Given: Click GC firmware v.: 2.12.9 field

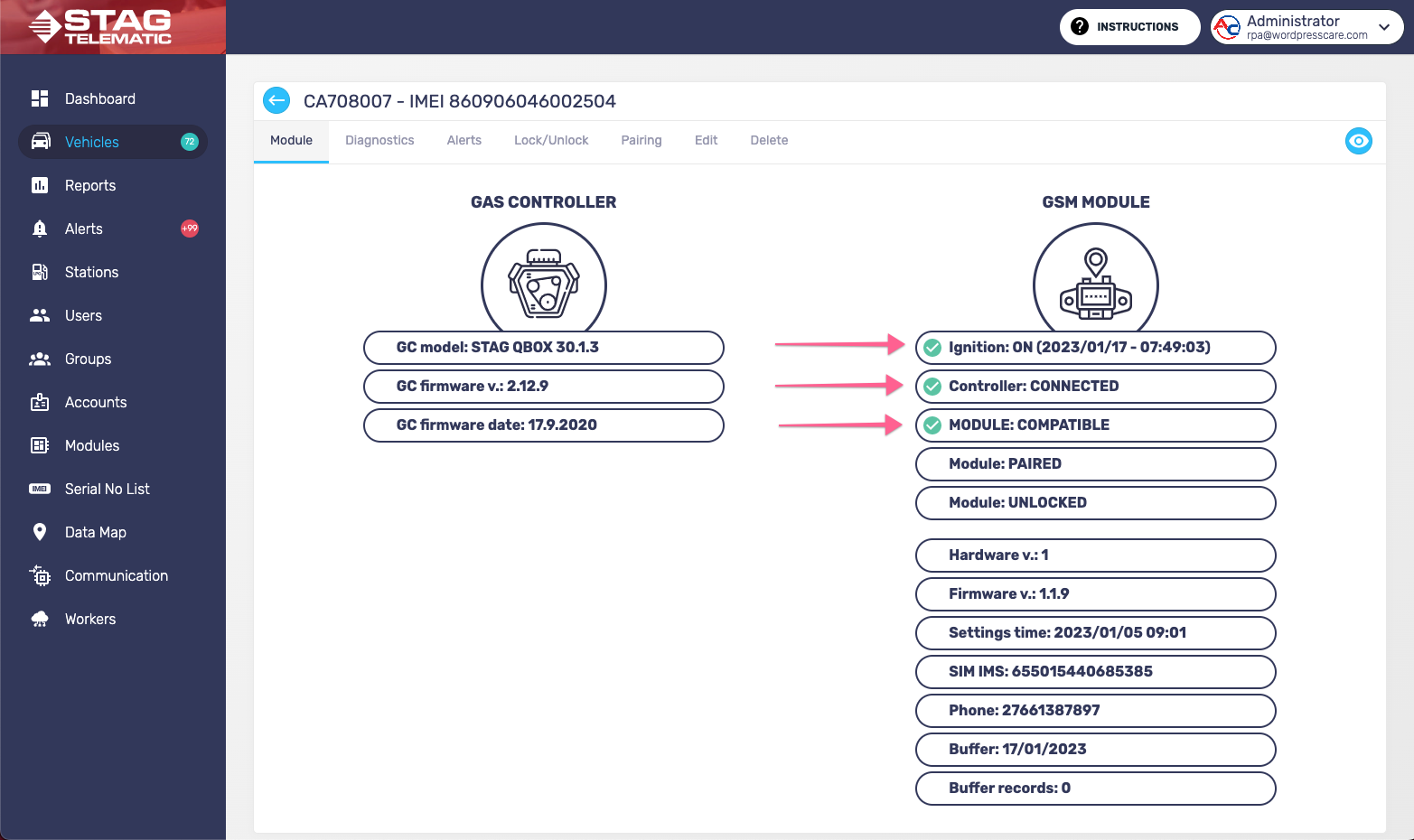Looking at the screenshot, I should [x=544, y=387].
